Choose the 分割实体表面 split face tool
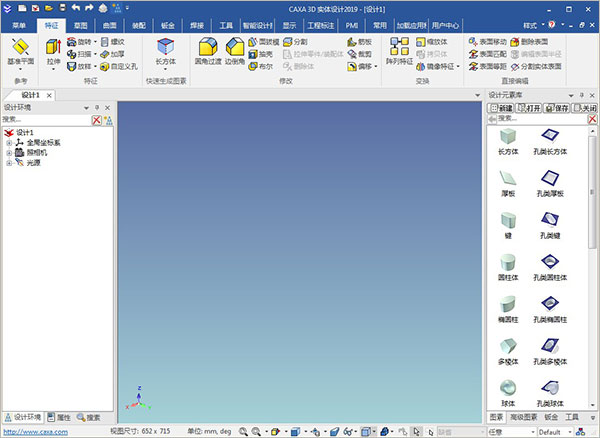This screenshot has width=600, height=438. point(536,67)
